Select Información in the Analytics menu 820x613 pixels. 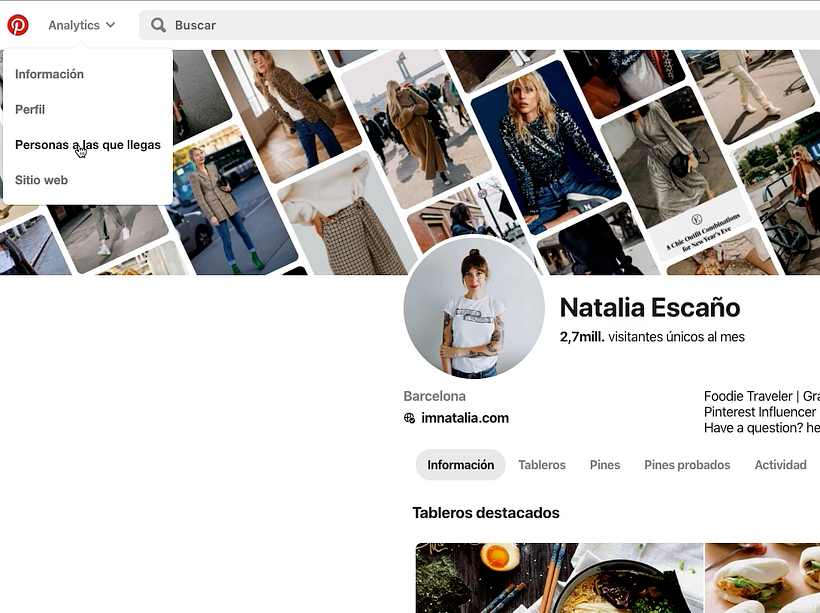[x=49, y=74]
